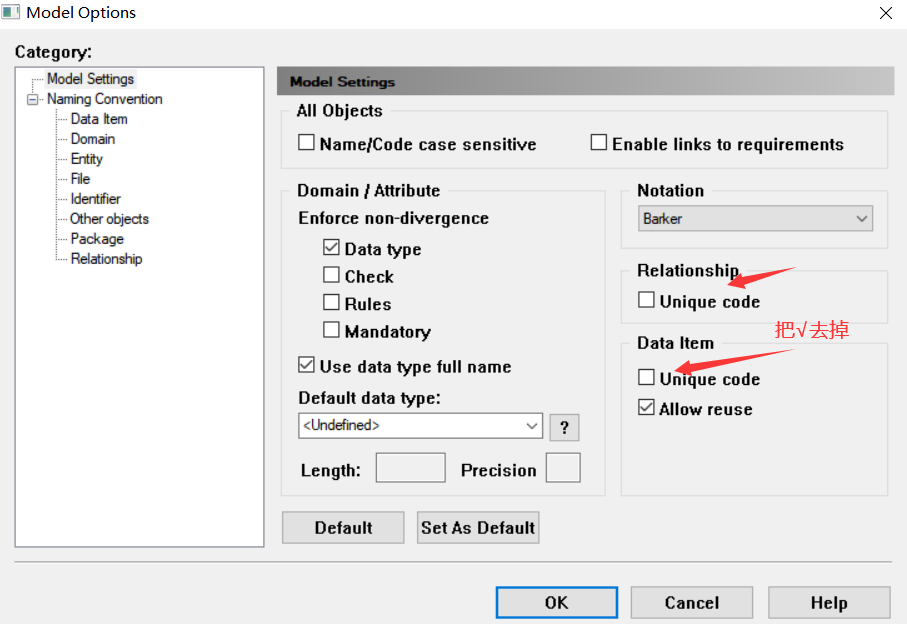Click the question mark data type button
This screenshot has width=907, height=624.
click(564, 427)
